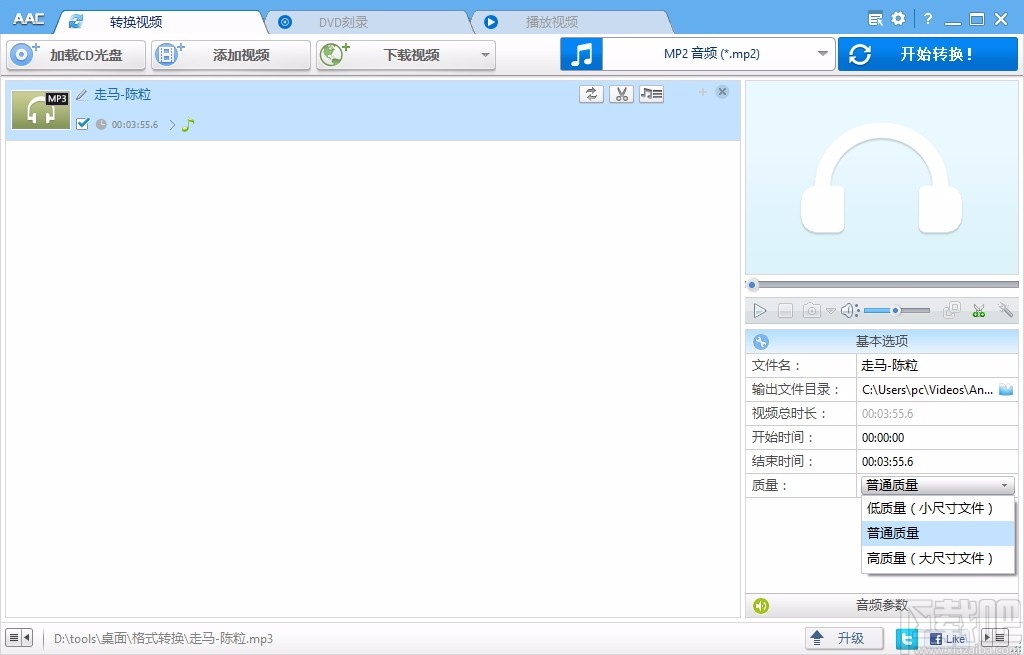The width and height of the screenshot is (1024, 655).
Task: Open the settings gear in the title bar
Action: coord(899,17)
